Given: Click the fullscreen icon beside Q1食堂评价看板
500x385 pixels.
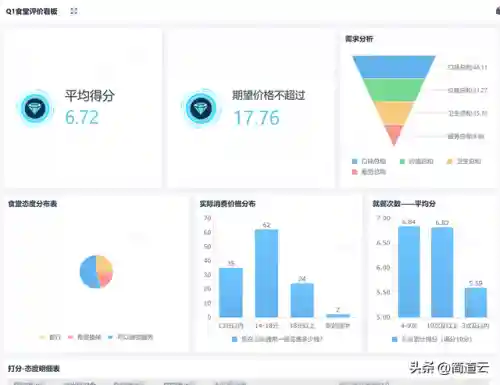Looking at the screenshot, I should click(x=74, y=11).
